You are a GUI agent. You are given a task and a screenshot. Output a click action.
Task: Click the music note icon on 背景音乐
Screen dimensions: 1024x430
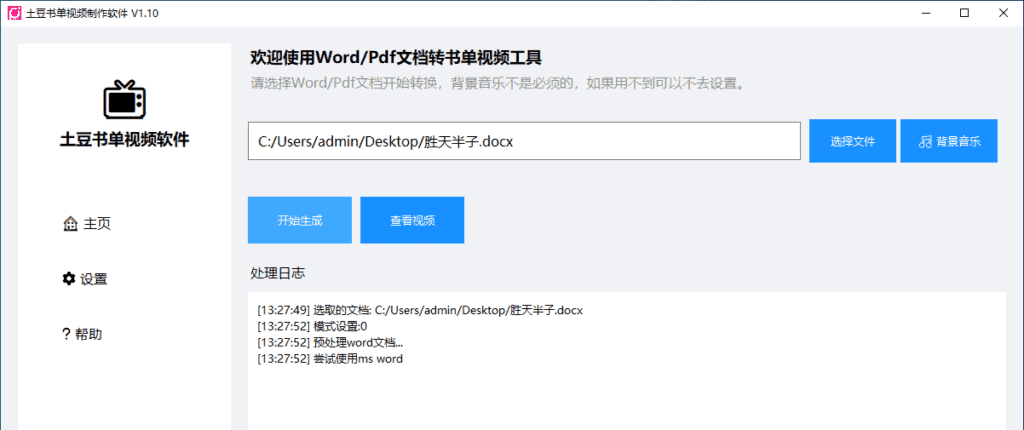[924, 142]
